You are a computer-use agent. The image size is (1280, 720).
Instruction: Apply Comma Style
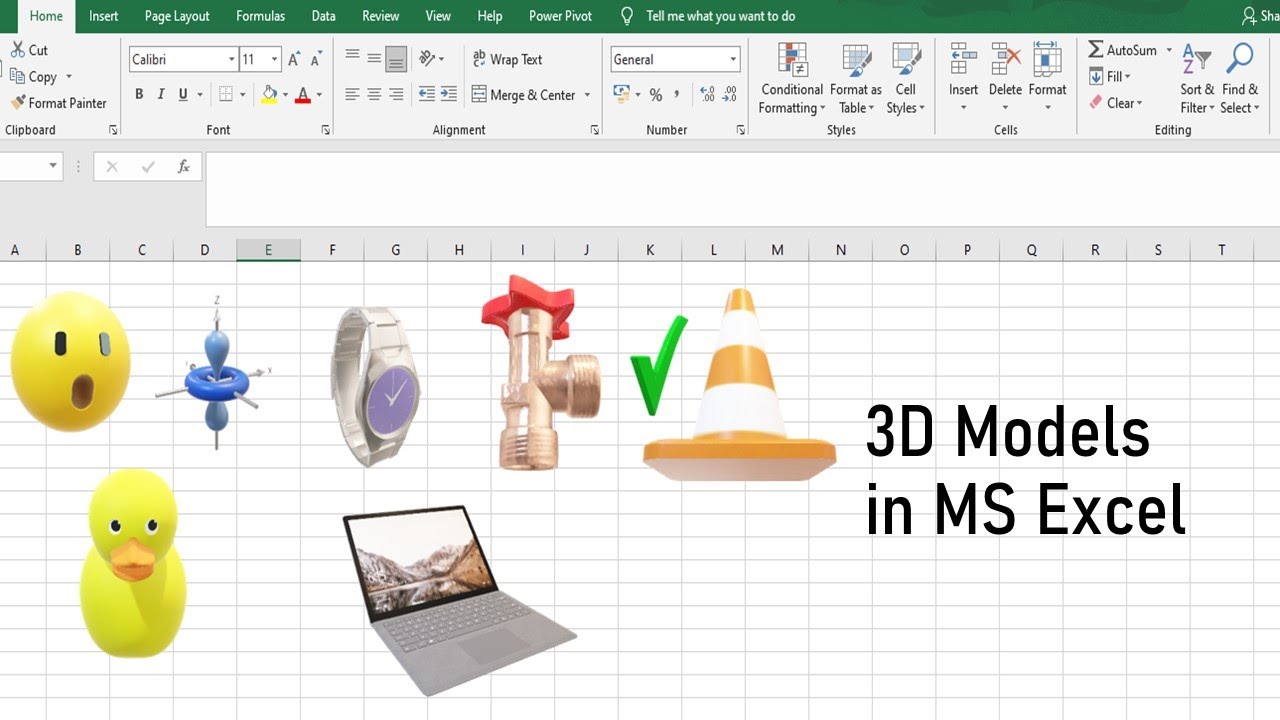tap(677, 95)
